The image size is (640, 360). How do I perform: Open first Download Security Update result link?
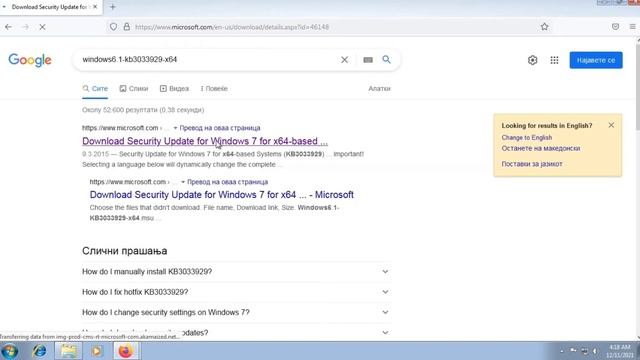tap(205, 141)
